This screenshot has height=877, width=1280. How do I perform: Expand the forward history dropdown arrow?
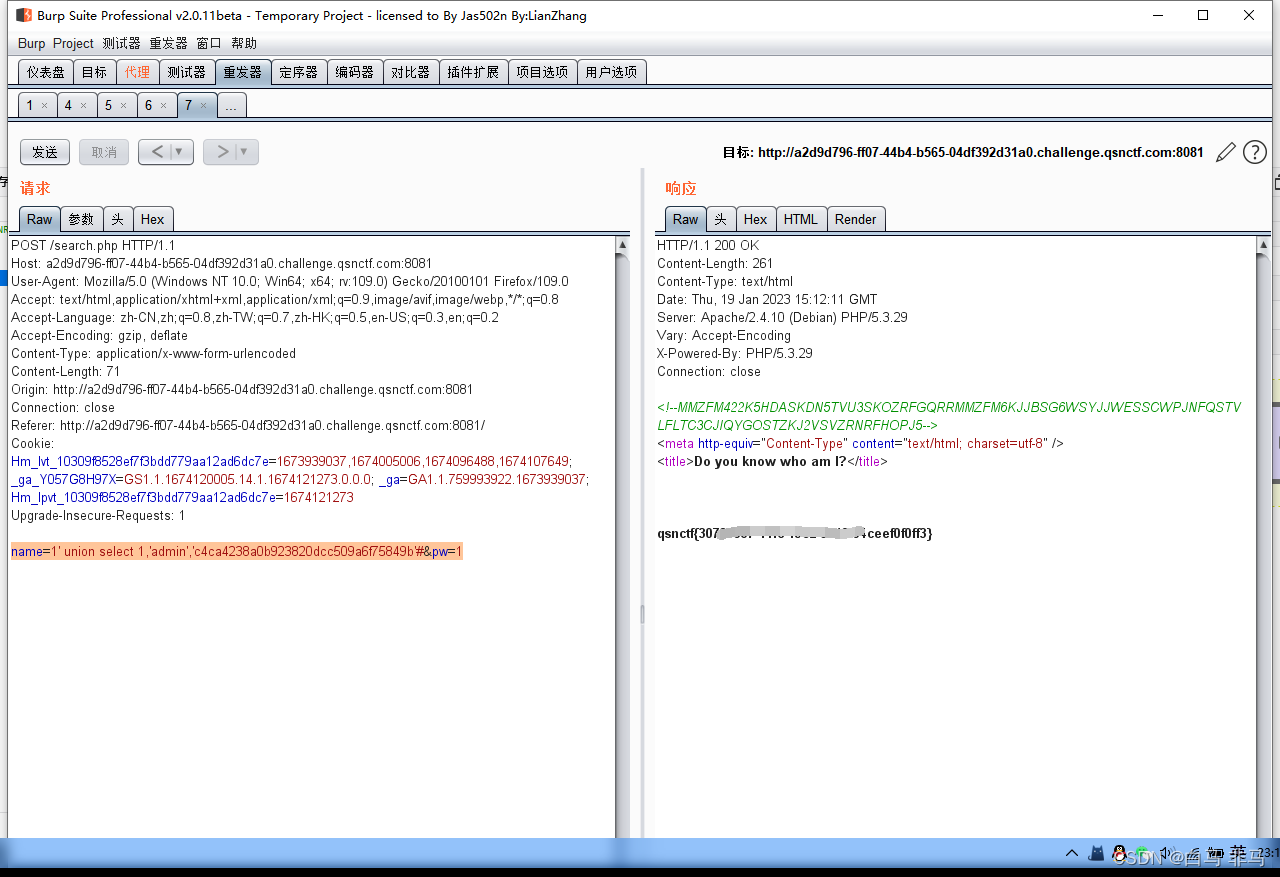click(x=244, y=152)
